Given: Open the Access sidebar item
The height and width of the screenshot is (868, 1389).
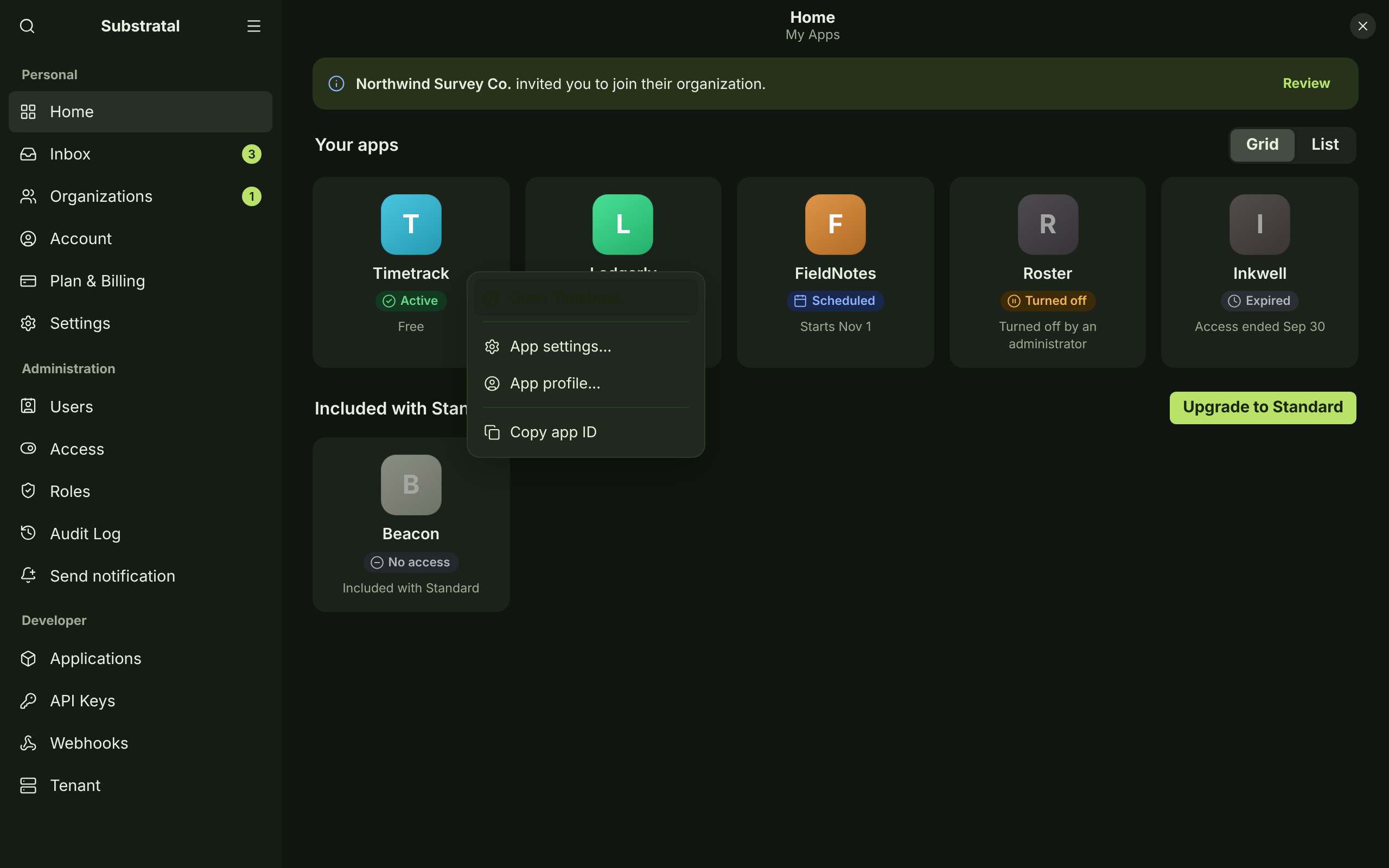Looking at the screenshot, I should (140, 449).
